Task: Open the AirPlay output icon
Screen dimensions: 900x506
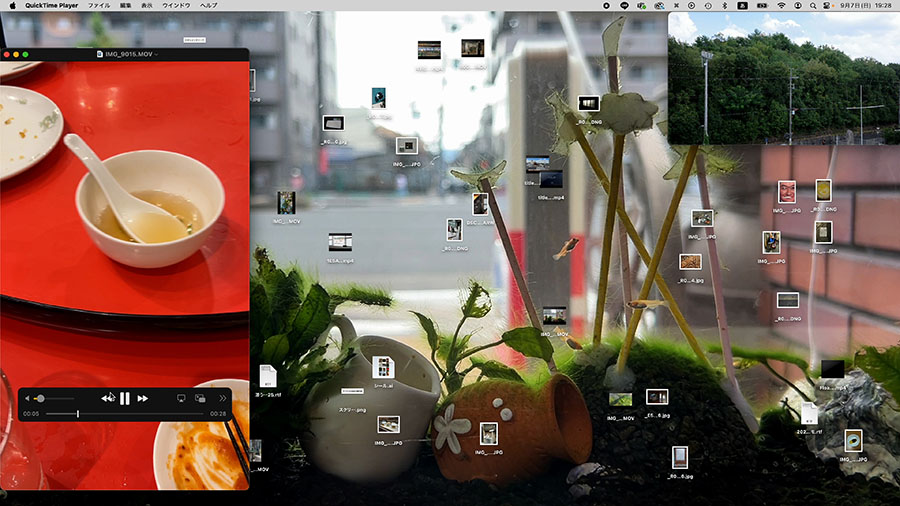Action: (181, 398)
